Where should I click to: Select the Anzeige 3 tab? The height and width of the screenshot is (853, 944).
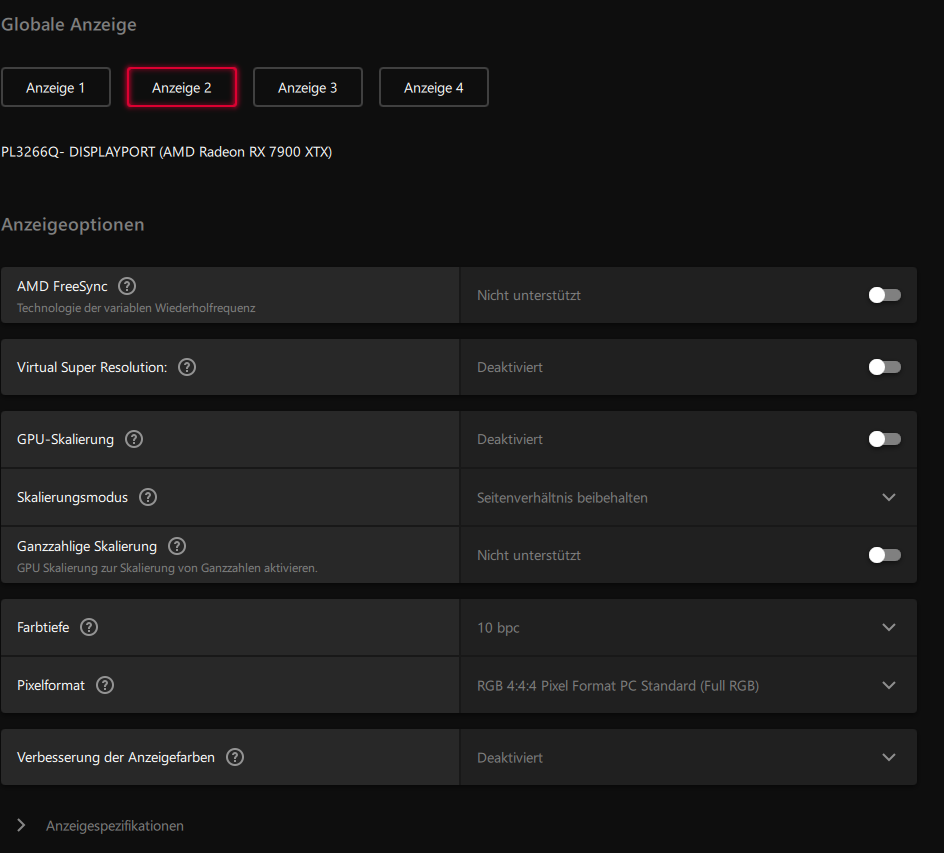point(308,87)
